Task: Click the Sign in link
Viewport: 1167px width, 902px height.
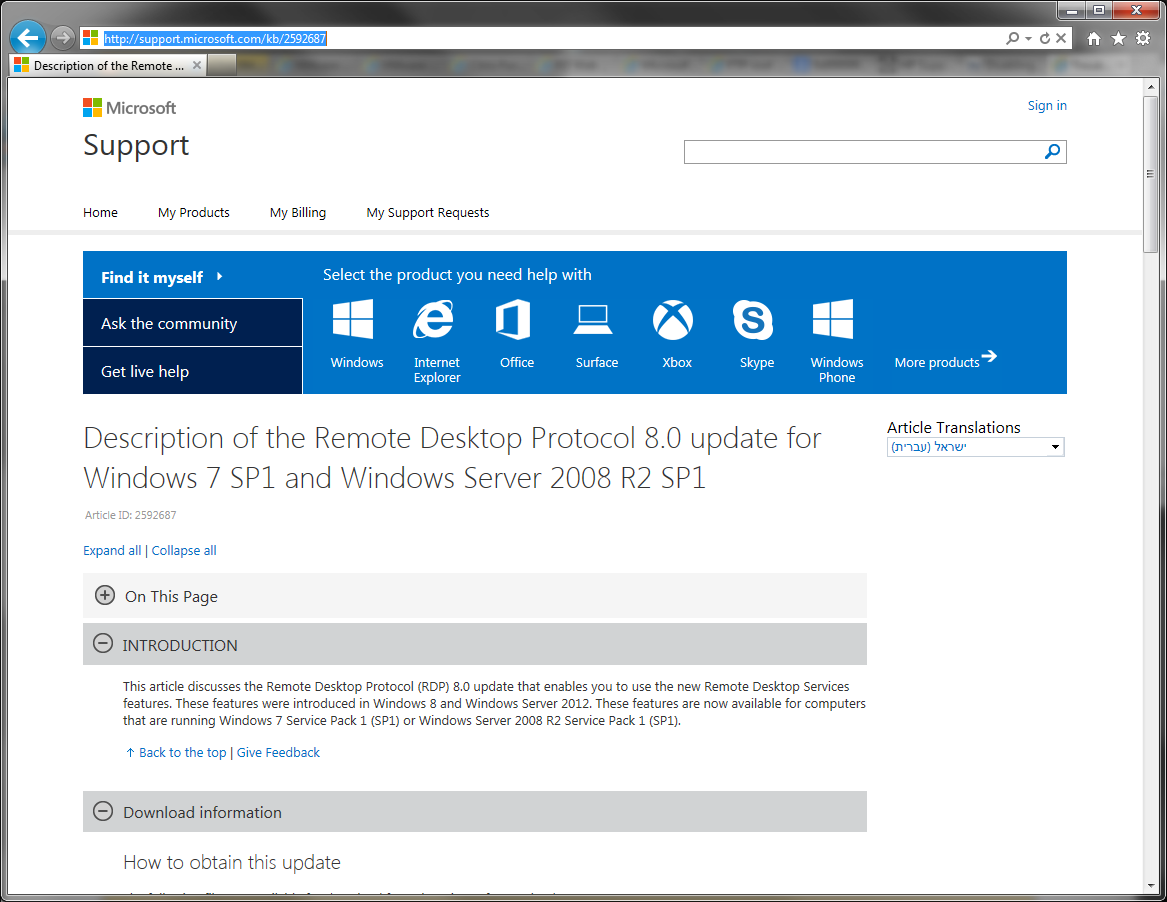Action: (1046, 106)
